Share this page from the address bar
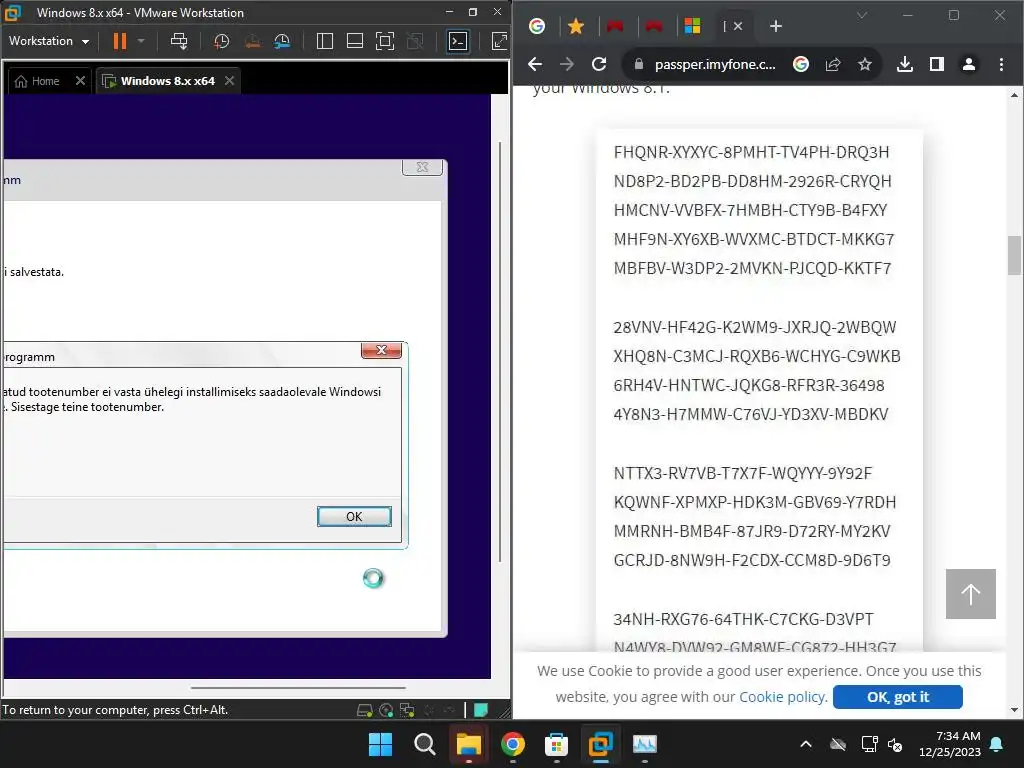This screenshot has height=768, width=1024. [x=833, y=64]
